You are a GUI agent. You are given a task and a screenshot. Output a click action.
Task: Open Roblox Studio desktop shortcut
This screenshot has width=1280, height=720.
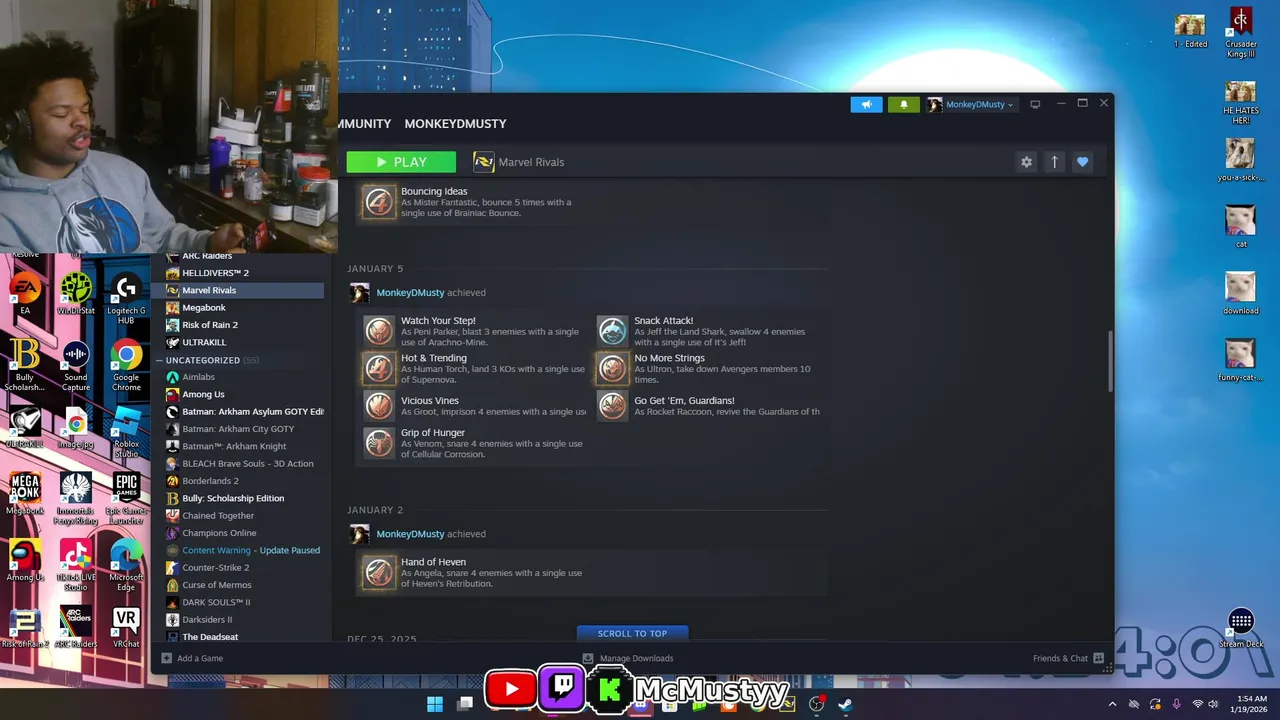pyautogui.click(x=126, y=432)
